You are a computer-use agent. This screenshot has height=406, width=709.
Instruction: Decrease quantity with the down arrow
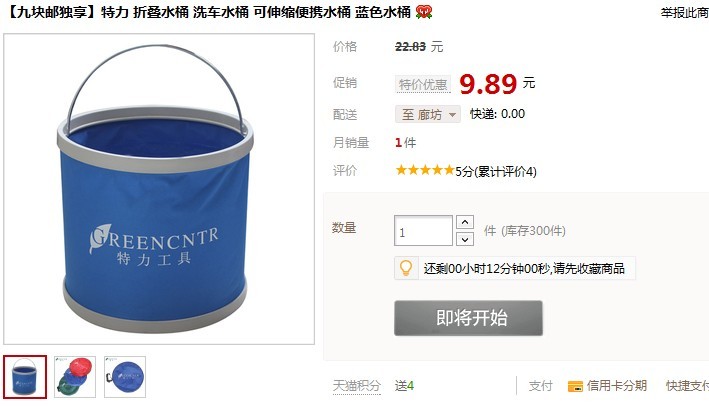coord(465,239)
